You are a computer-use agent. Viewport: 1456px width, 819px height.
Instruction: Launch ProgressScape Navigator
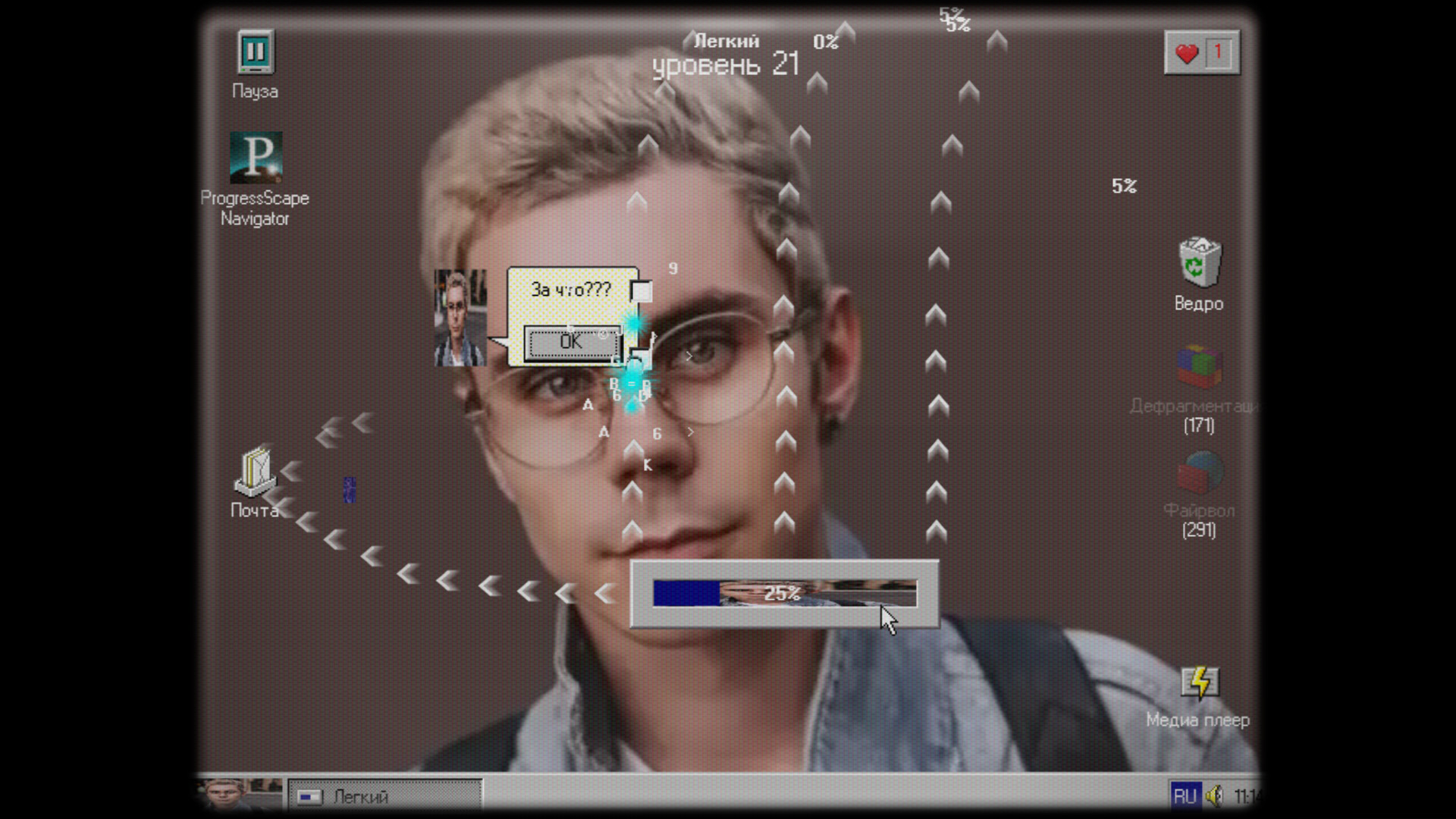256,158
